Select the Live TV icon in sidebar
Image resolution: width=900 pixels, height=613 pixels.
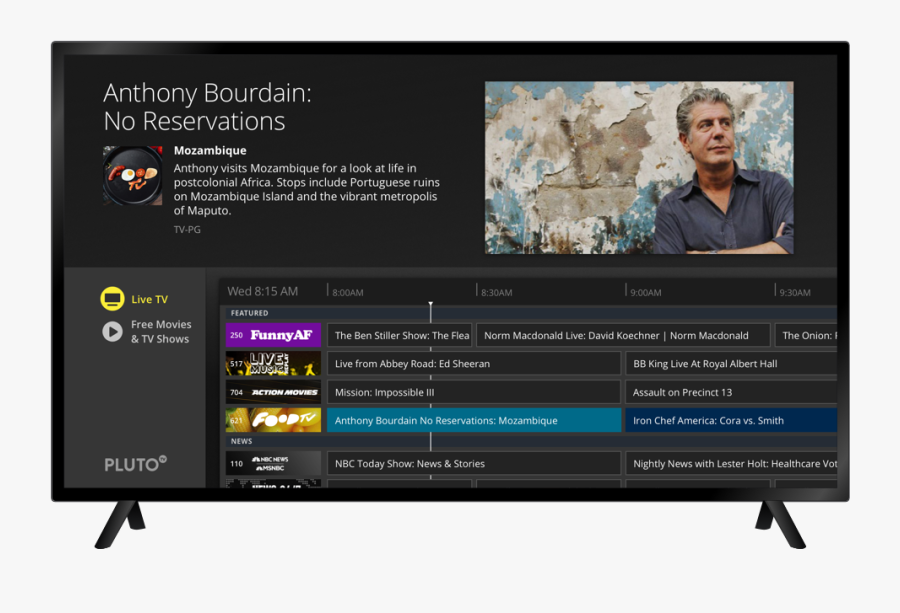click(112, 298)
